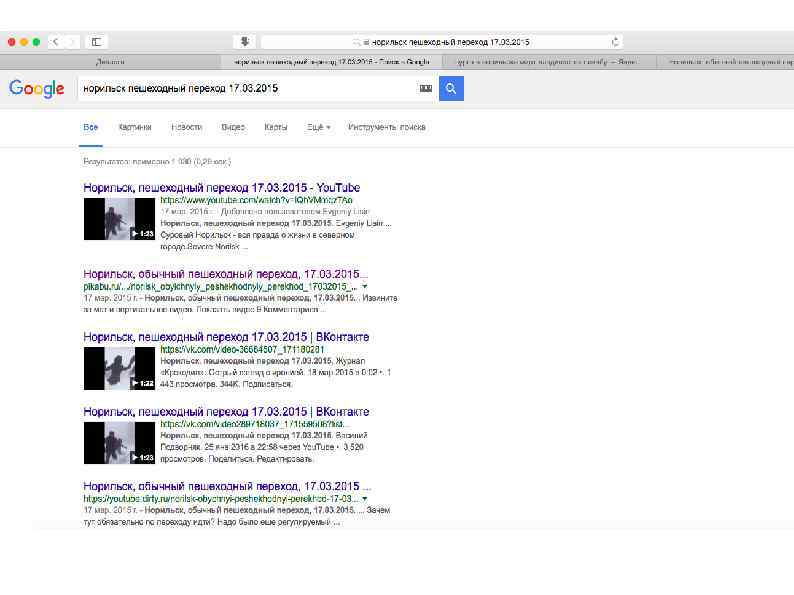
Task: Open the youtube.dirty.ru result title link
Action: 227,486
